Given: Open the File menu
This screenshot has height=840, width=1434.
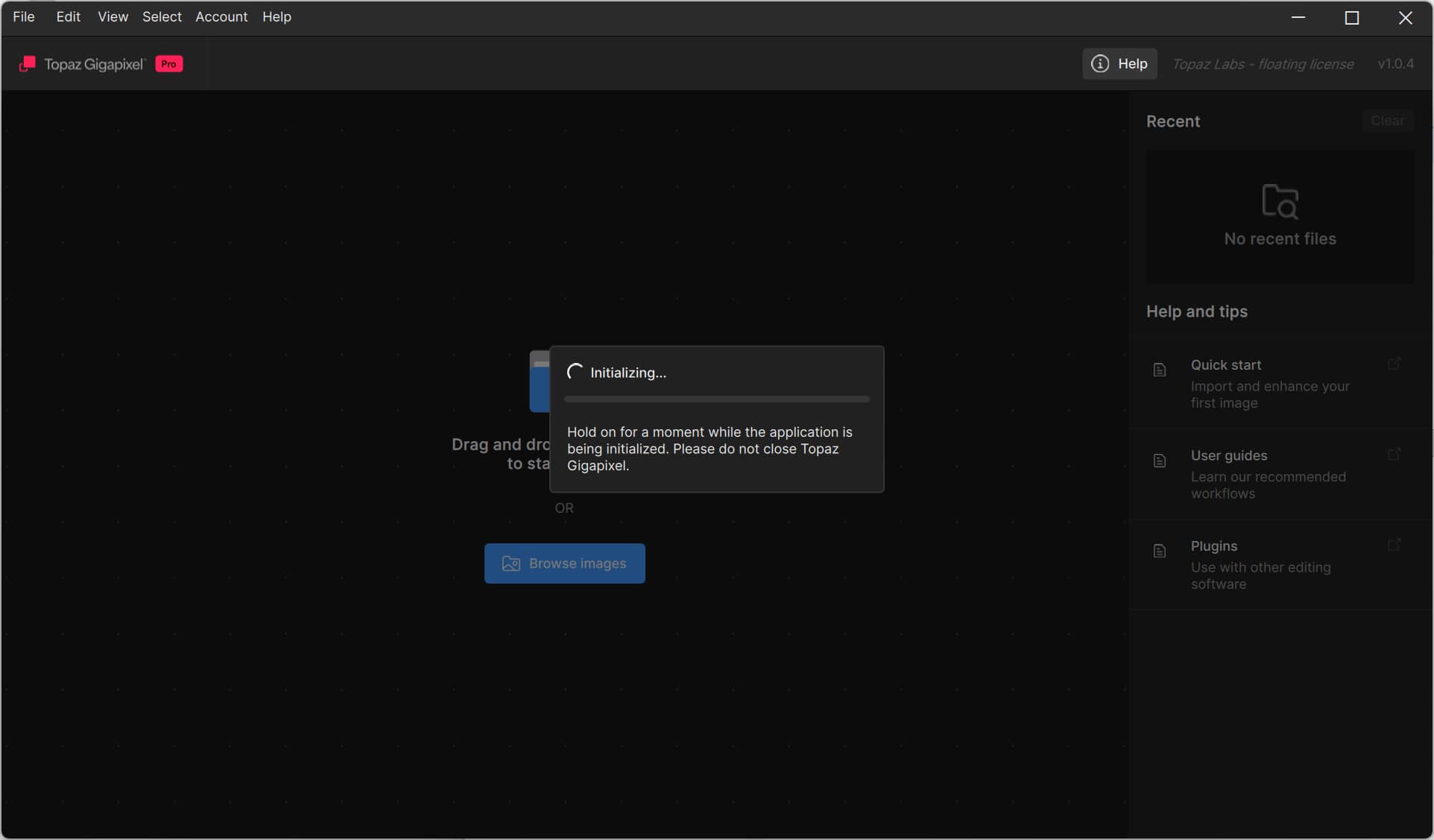Looking at the screenshot, I should 24,16.
